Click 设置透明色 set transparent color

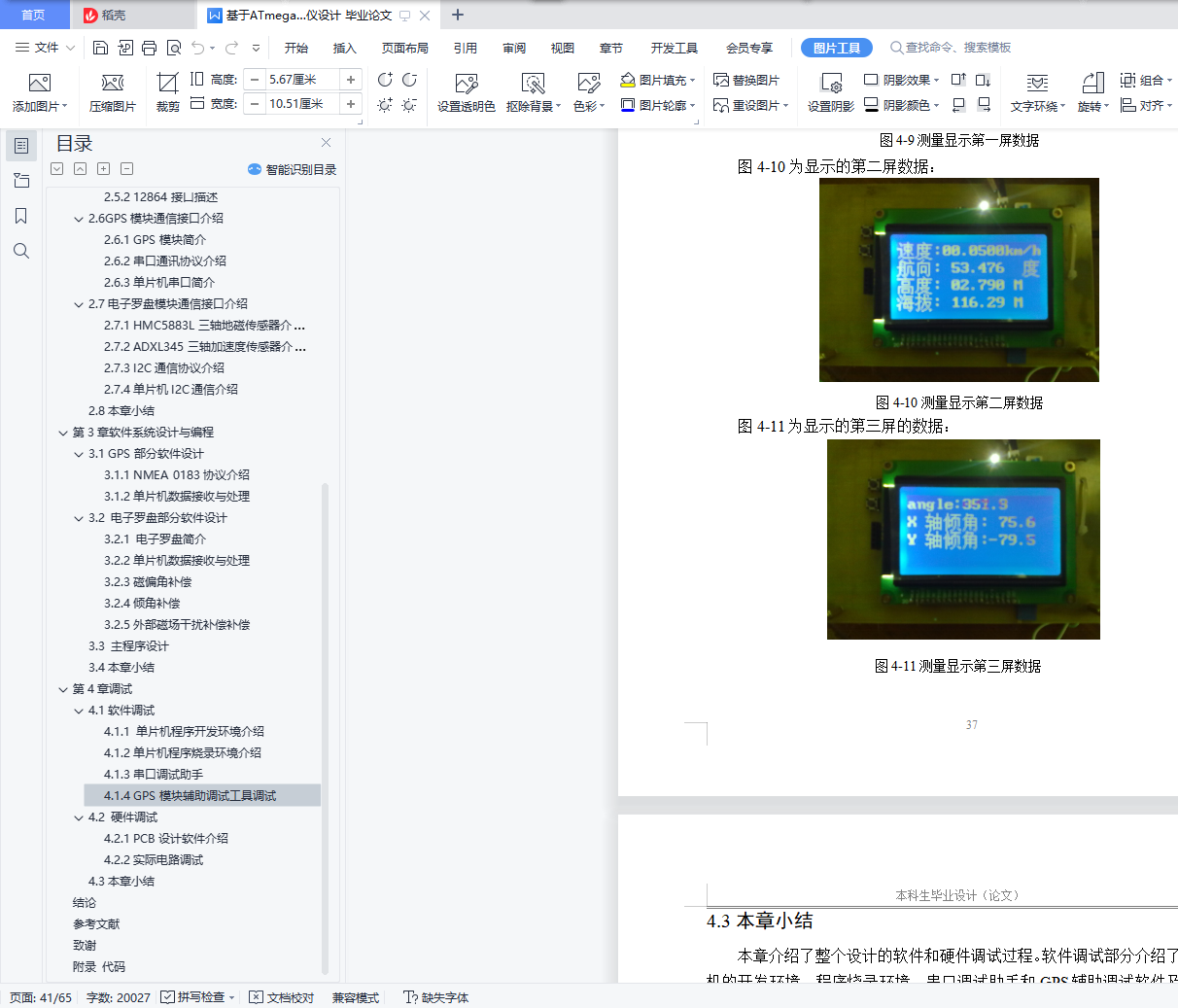pos(467,92)
